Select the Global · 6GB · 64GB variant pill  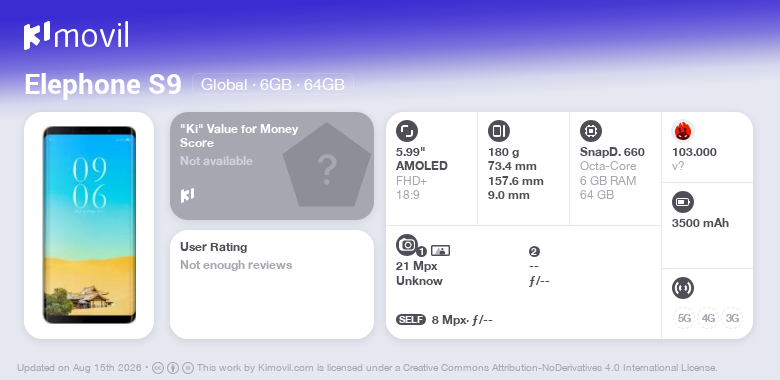(273, 84)
